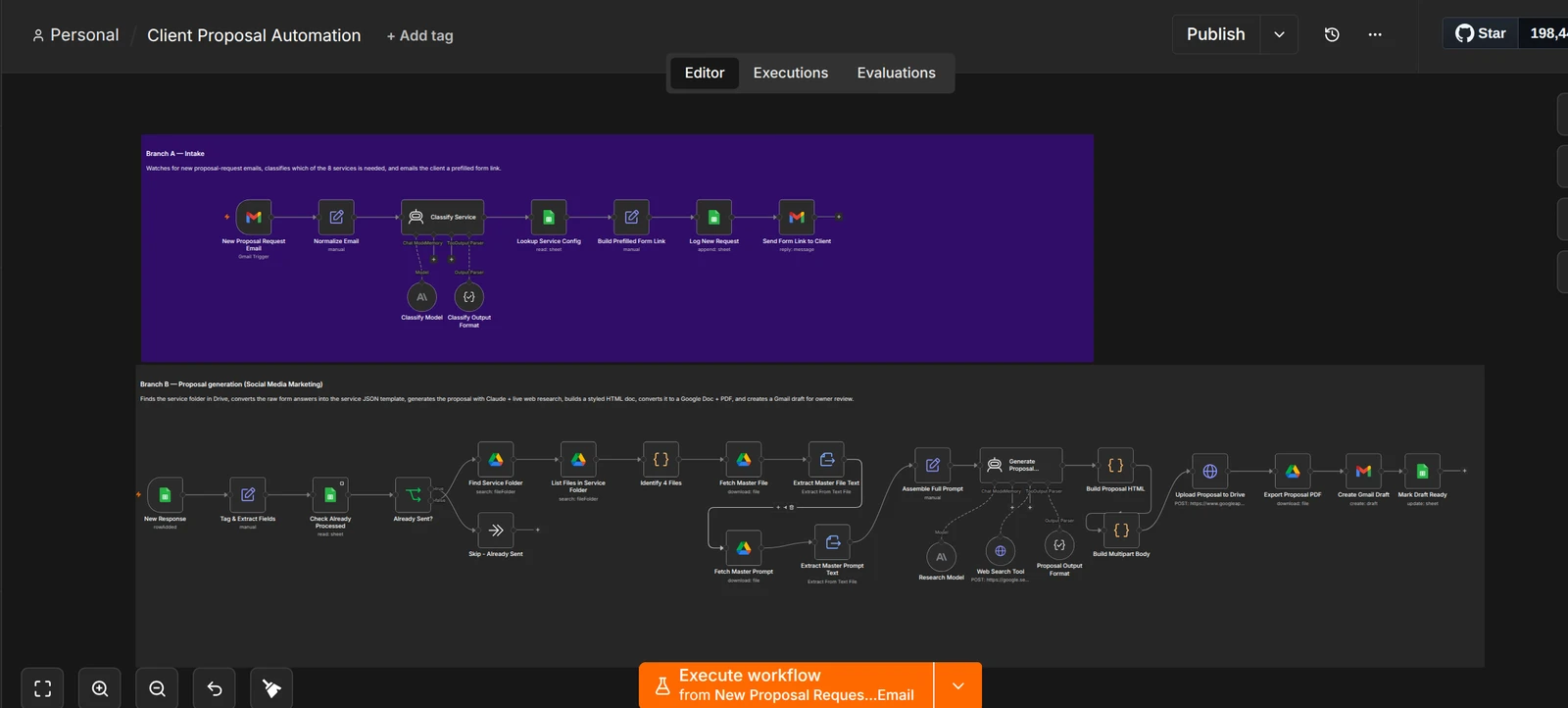Select the Normalize Email node
Screen dimensions: 1568x708
336,217
